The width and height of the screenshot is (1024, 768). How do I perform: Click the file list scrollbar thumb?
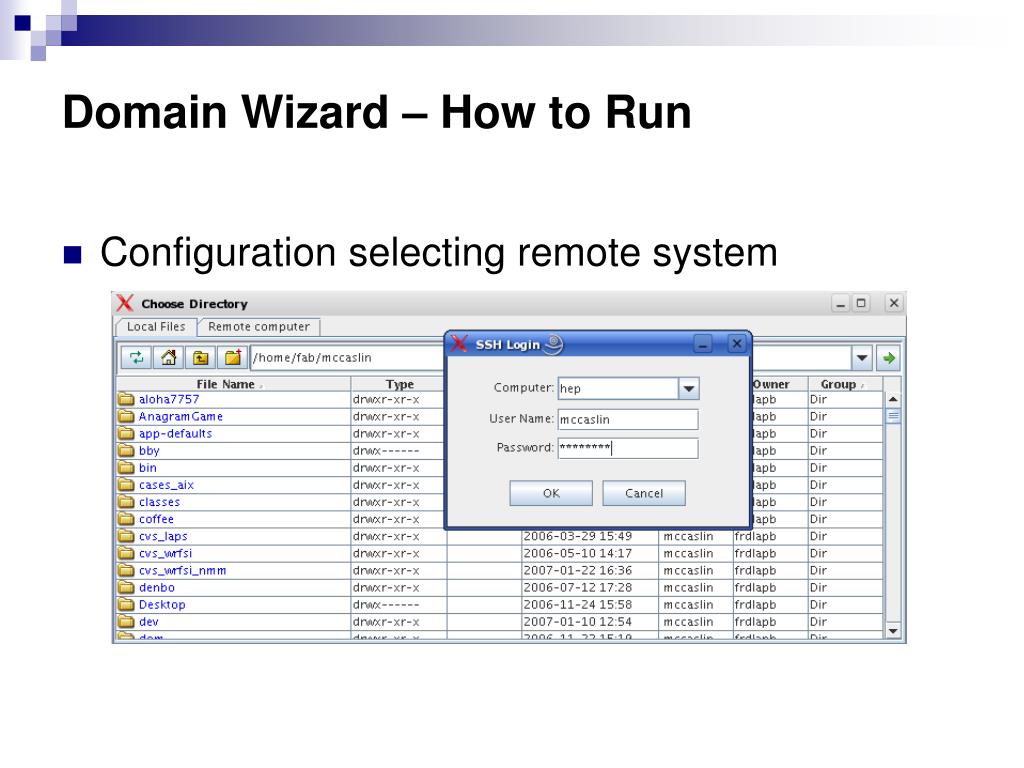click(x=893, y=416)
